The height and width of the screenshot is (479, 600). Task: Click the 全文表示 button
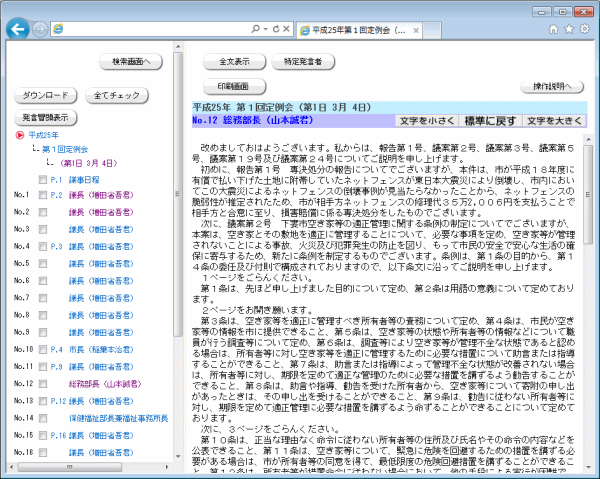(x=234, y=62)
